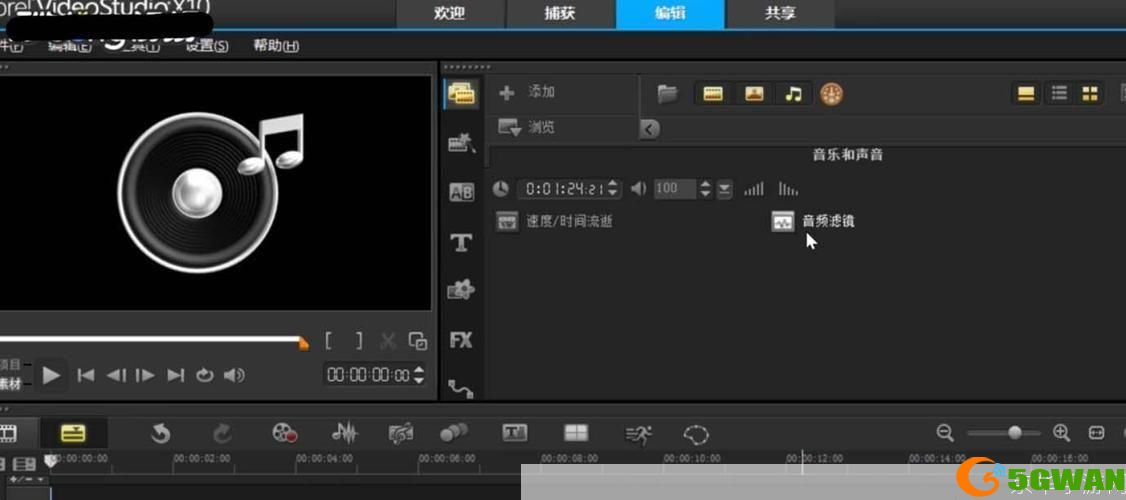The height and width of the screenshot is (500, 1126).
Task: Undo the last action
Action: (160, 433)
